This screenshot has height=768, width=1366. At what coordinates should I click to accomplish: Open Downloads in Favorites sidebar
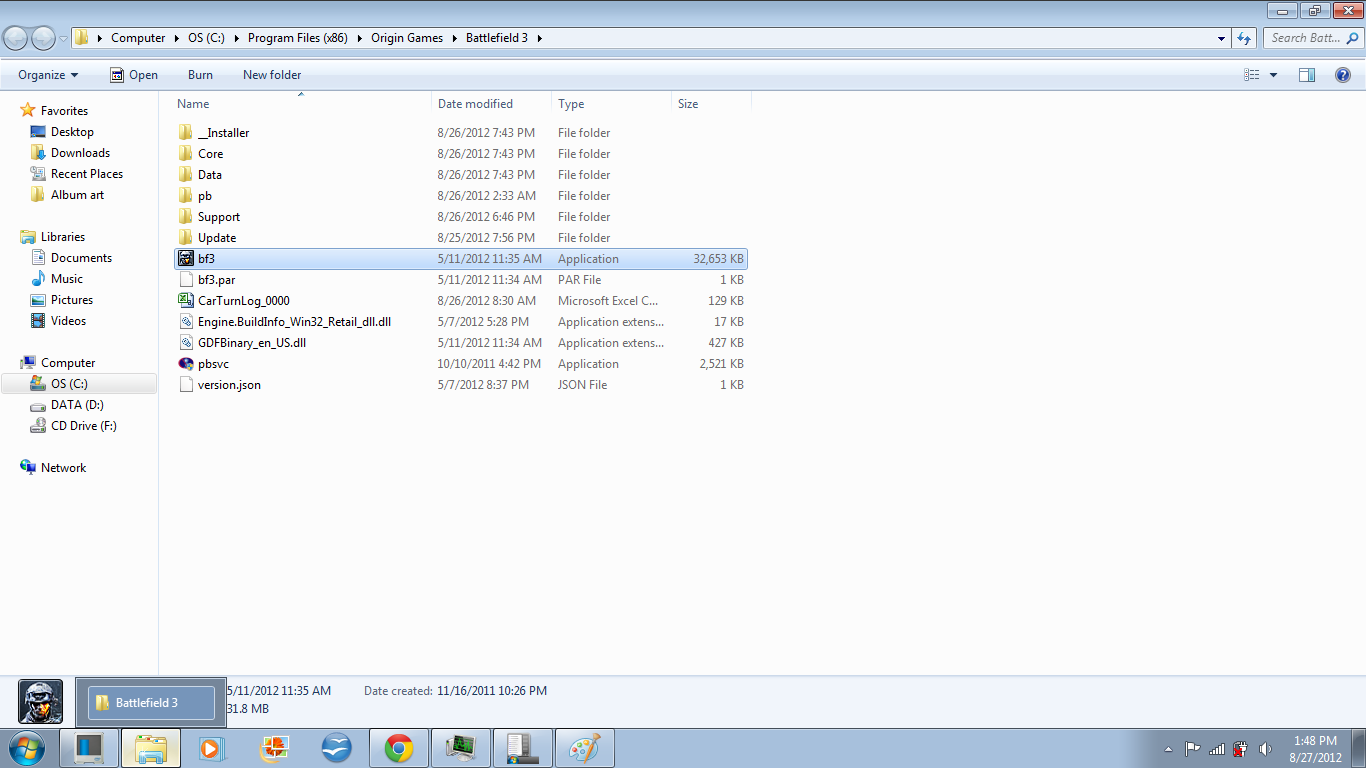click(x=80, y=153)
